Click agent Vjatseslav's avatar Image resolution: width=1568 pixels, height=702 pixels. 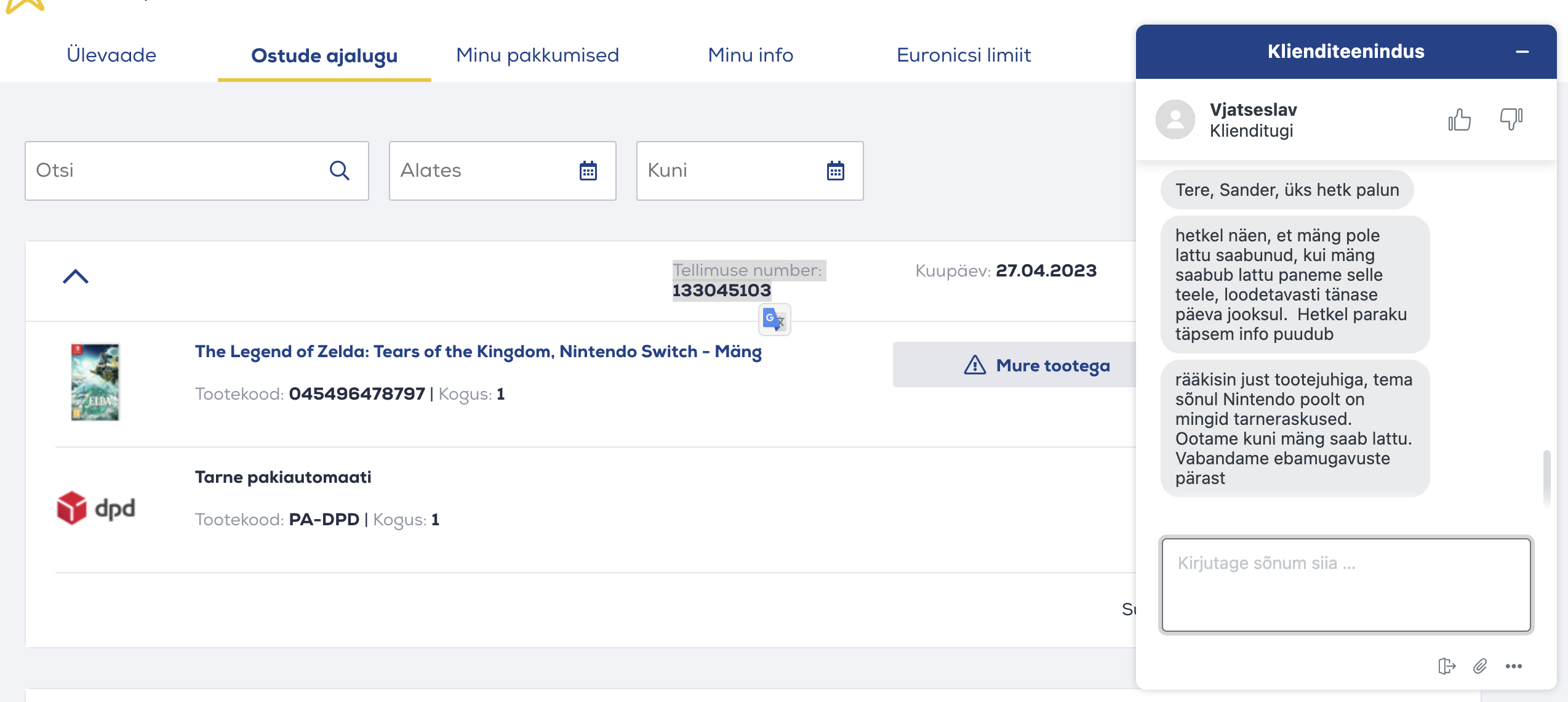point(1175,119)
